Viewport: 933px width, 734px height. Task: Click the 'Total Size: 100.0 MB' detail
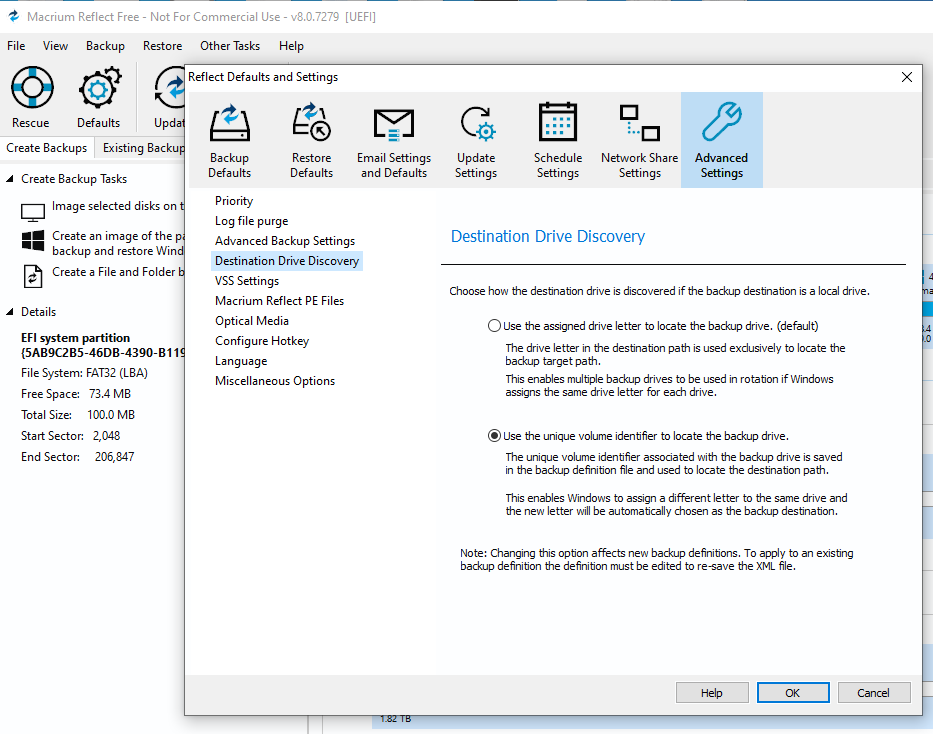point(78,415)
